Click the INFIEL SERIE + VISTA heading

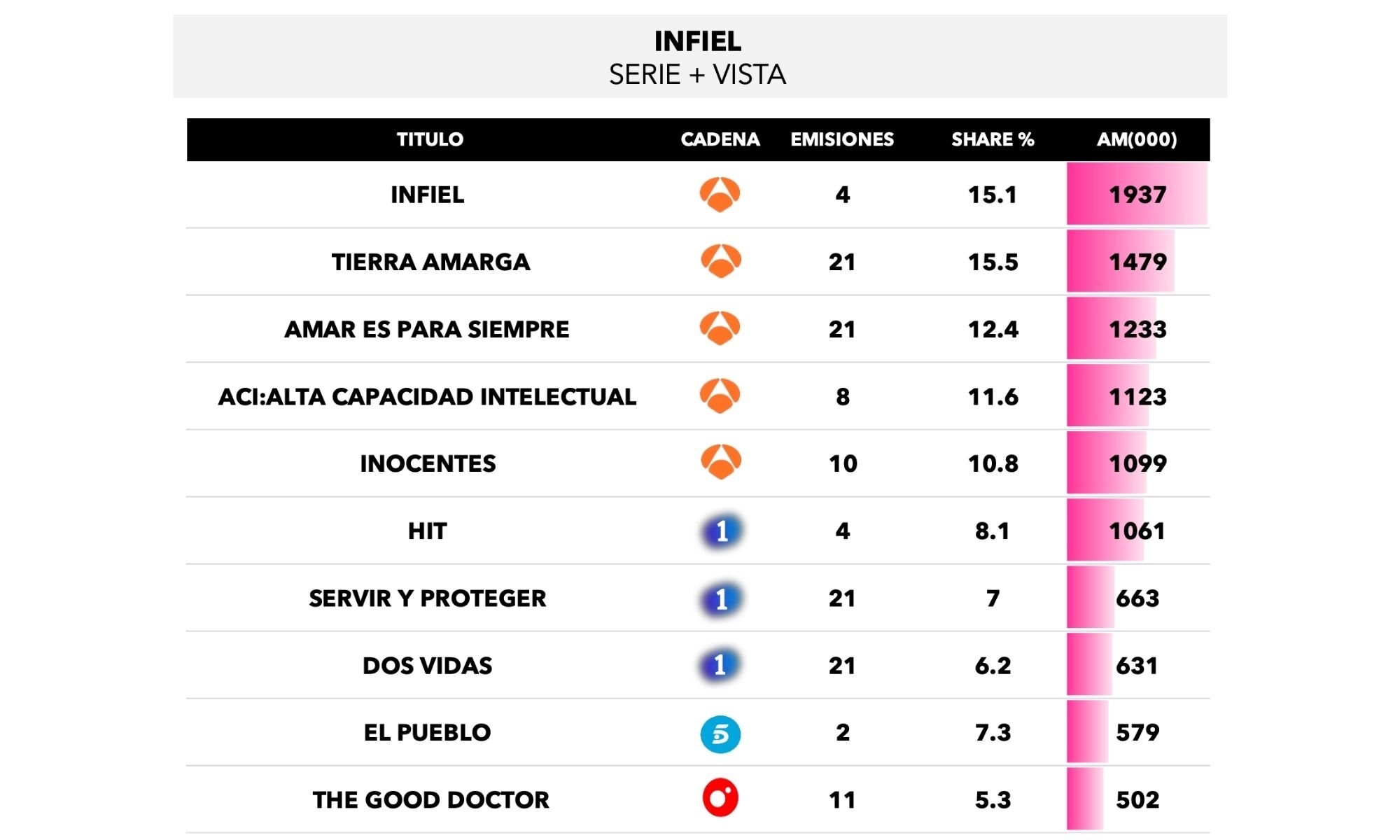[x=698, y=57]
